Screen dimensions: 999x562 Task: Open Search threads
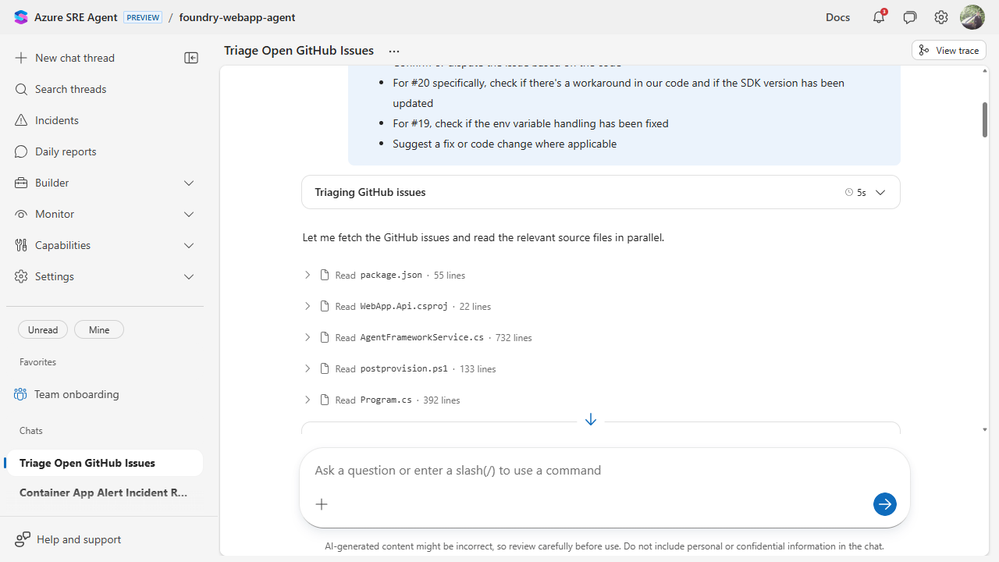(x=71, y=89)
